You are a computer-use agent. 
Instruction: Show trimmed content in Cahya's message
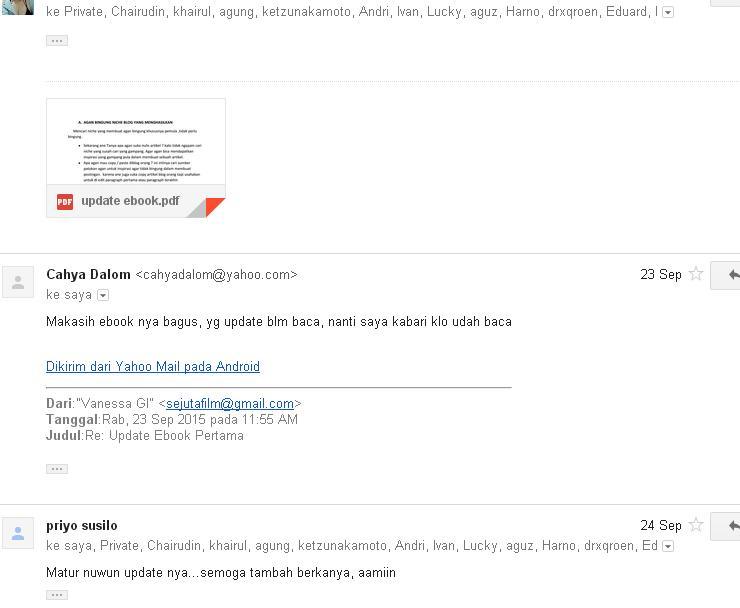tap(57, 469)
